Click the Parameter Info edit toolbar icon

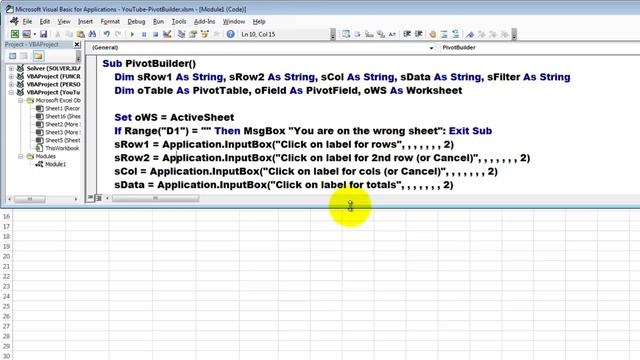tap(381, 34)
